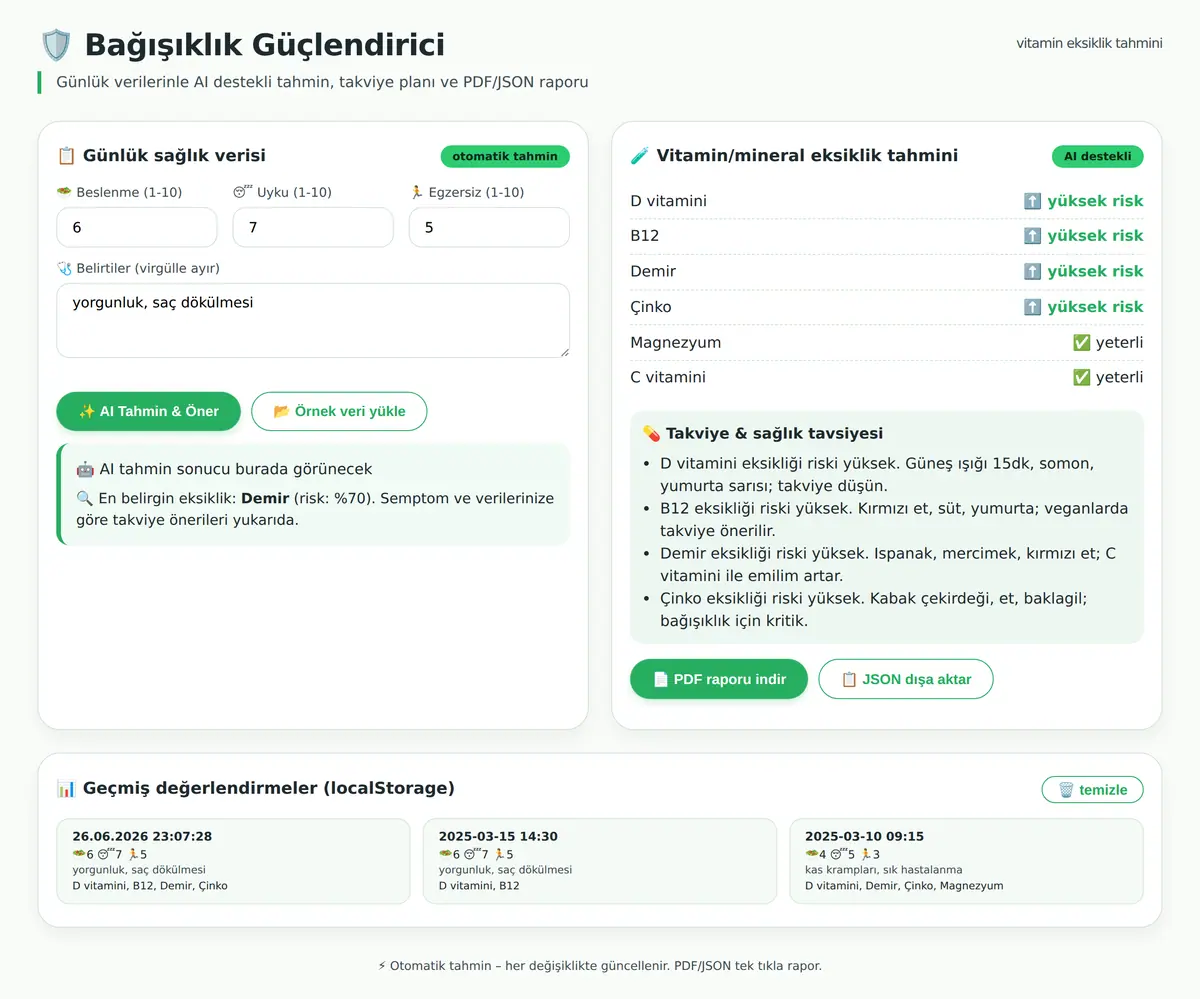
Task: Click the sleeping face icon next to Uyku
Action: (x=242, y=192)
